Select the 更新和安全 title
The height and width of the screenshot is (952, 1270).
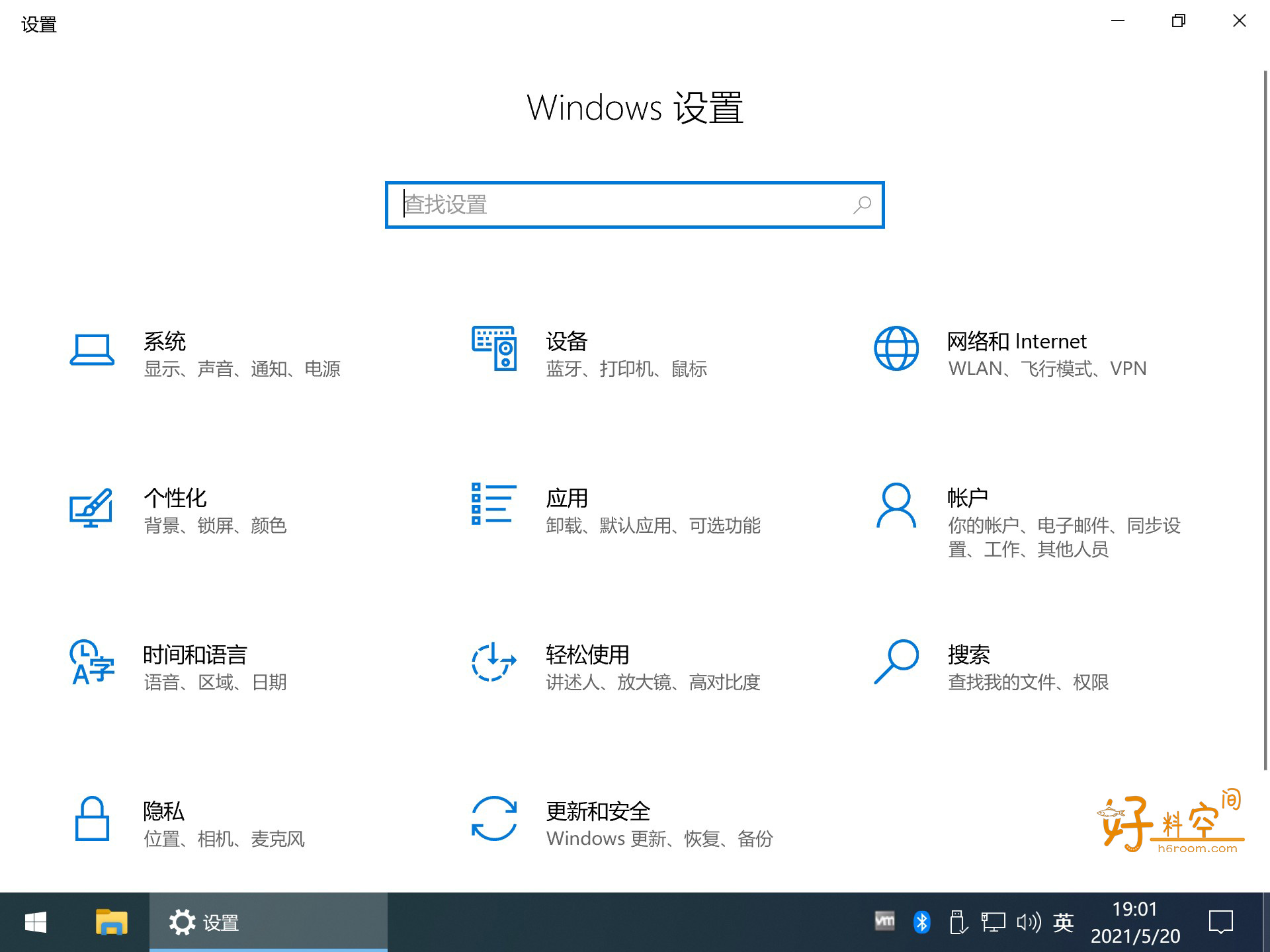(598, 811)
